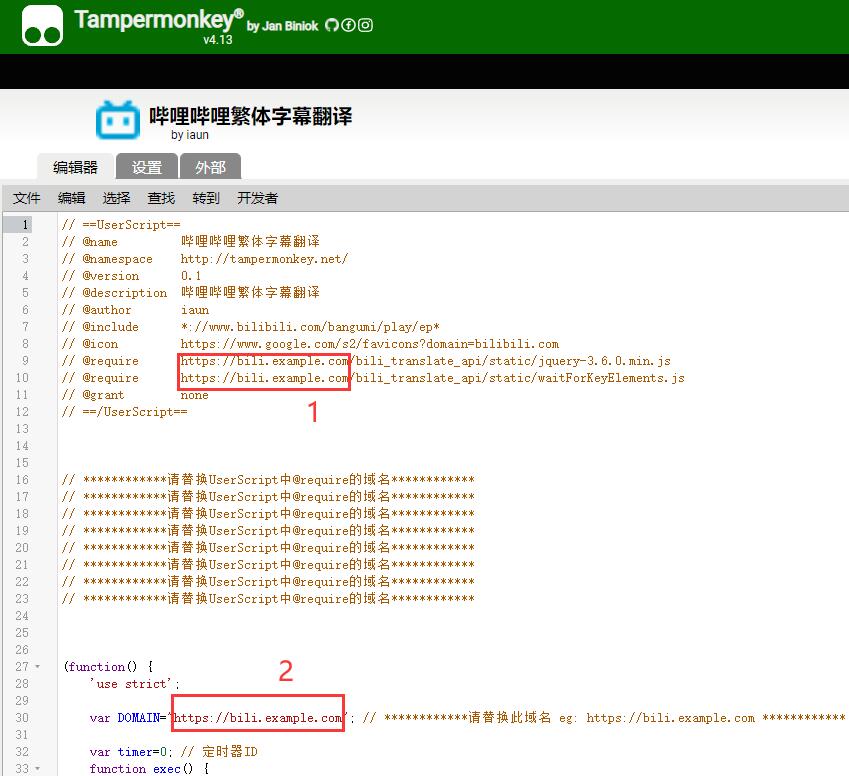Open the 选择 menu

[x=117, y=198]
